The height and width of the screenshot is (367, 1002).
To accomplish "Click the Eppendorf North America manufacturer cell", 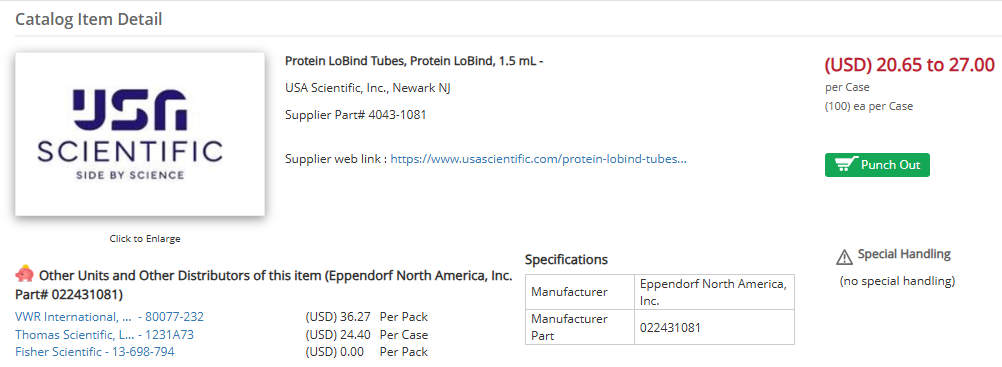I will (714, 292).
